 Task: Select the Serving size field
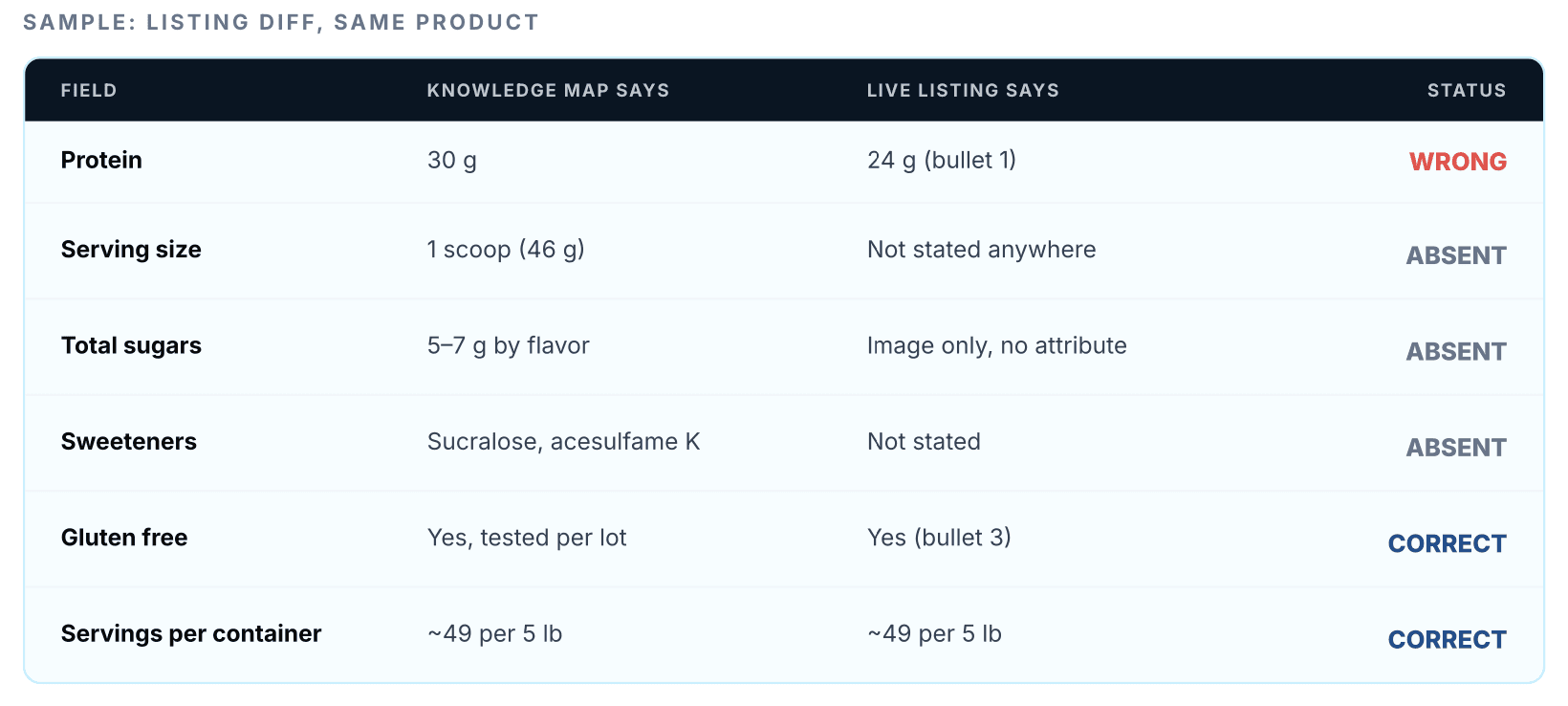click(131, 250)
